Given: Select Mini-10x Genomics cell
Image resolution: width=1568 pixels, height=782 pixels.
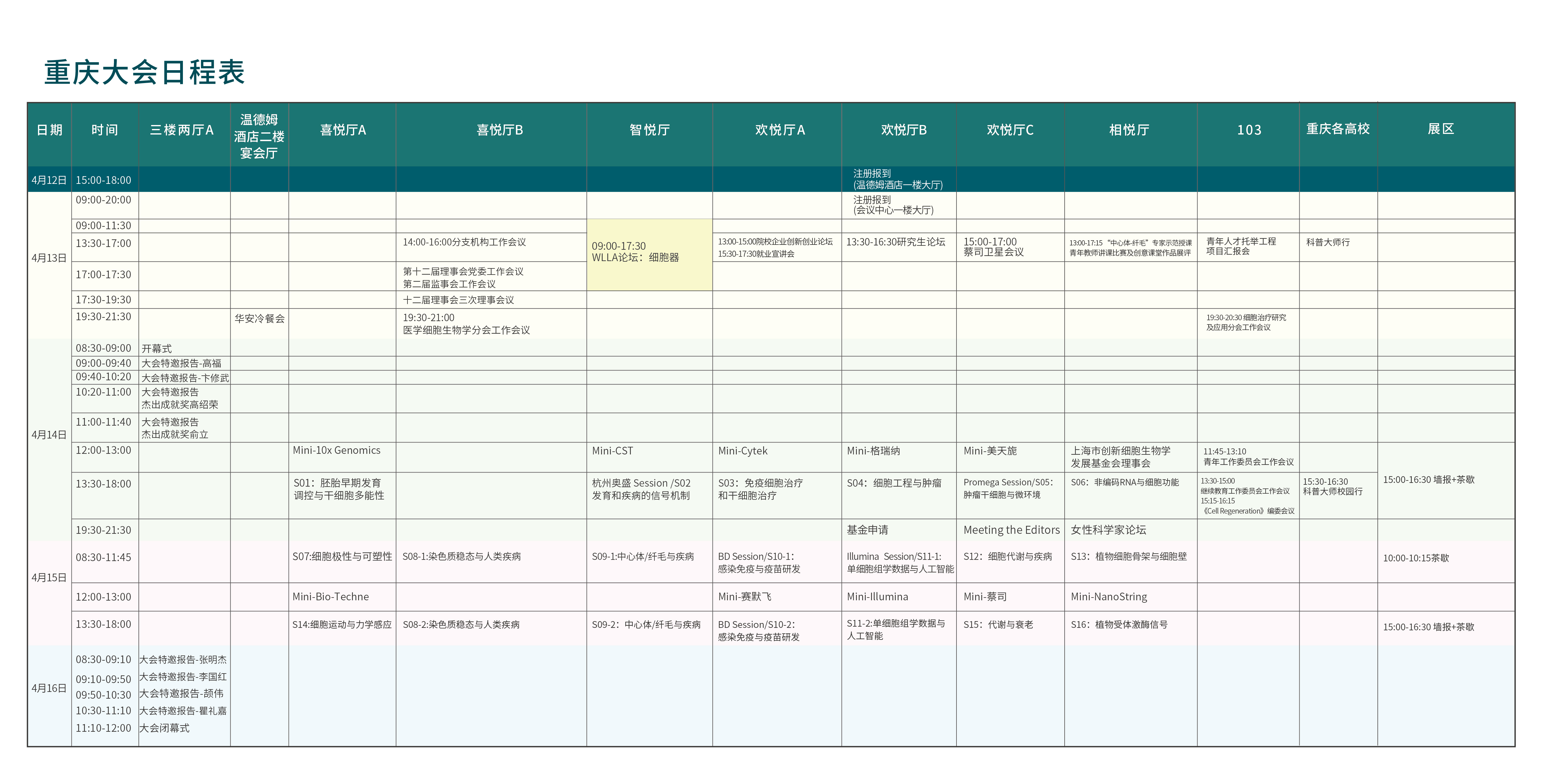Looking at the screenshot, I should point(336,451).
